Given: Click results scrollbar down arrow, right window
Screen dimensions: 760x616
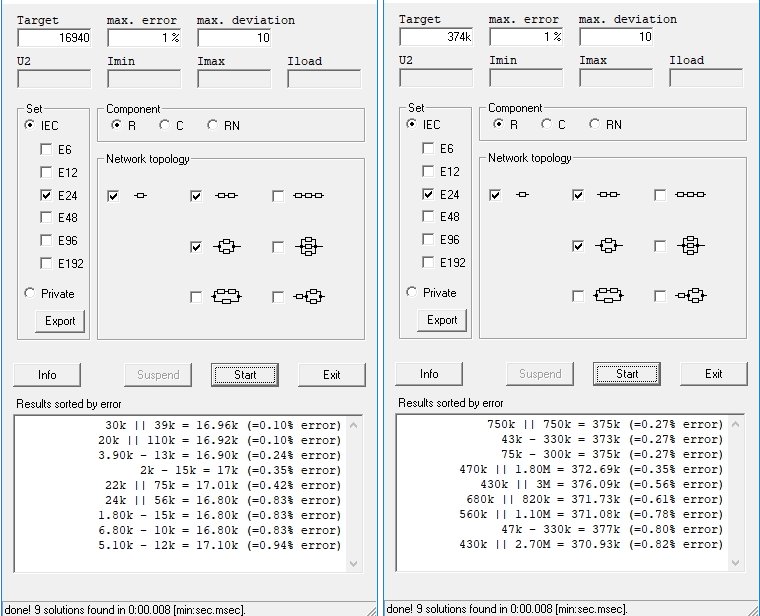Looking at the screenshot, I should (735, 563).
